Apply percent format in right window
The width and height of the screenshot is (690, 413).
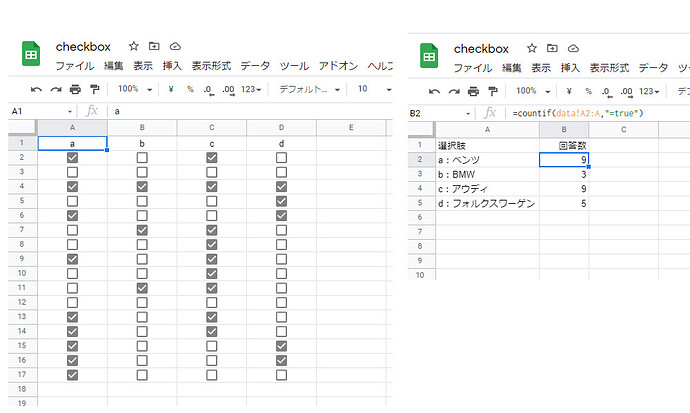tap(588, 91)
